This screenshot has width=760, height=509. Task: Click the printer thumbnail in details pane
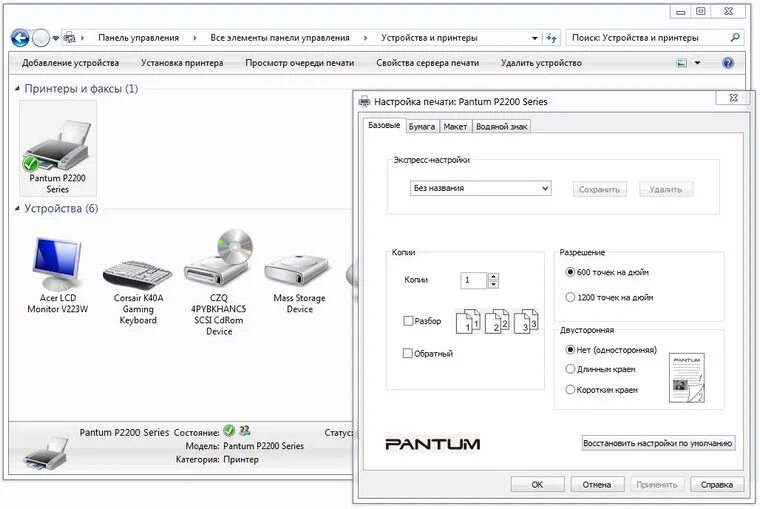pyautogui.click(x=46, y=453)
